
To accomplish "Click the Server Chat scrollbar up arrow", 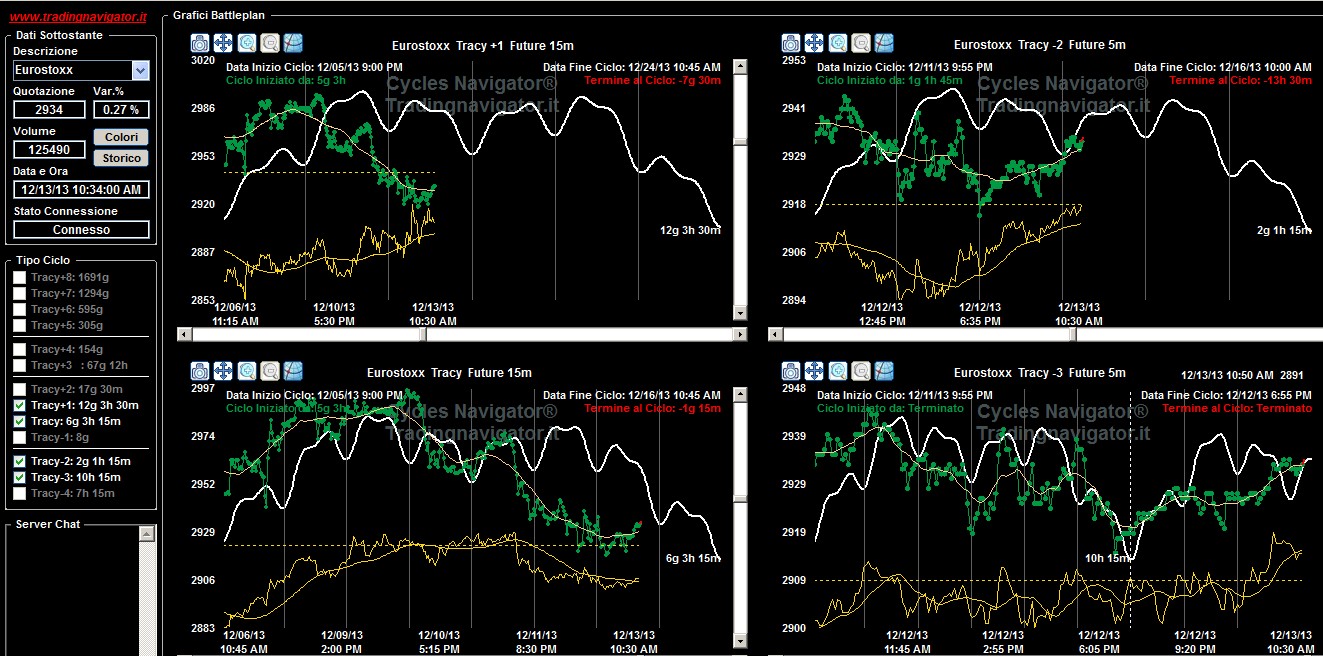I will (x=147, y=535).
